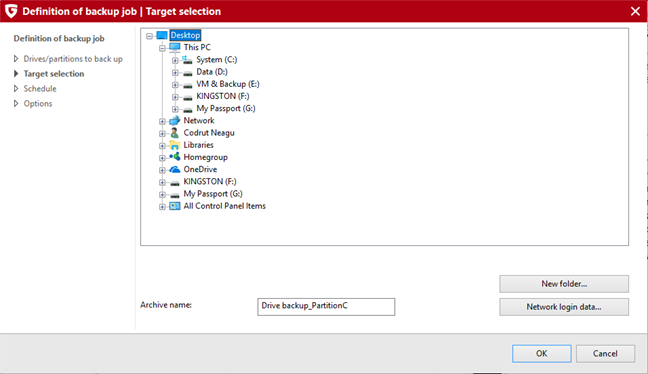Click the Network icon in tree
The image size is (648, 374).
pos(175,121)
